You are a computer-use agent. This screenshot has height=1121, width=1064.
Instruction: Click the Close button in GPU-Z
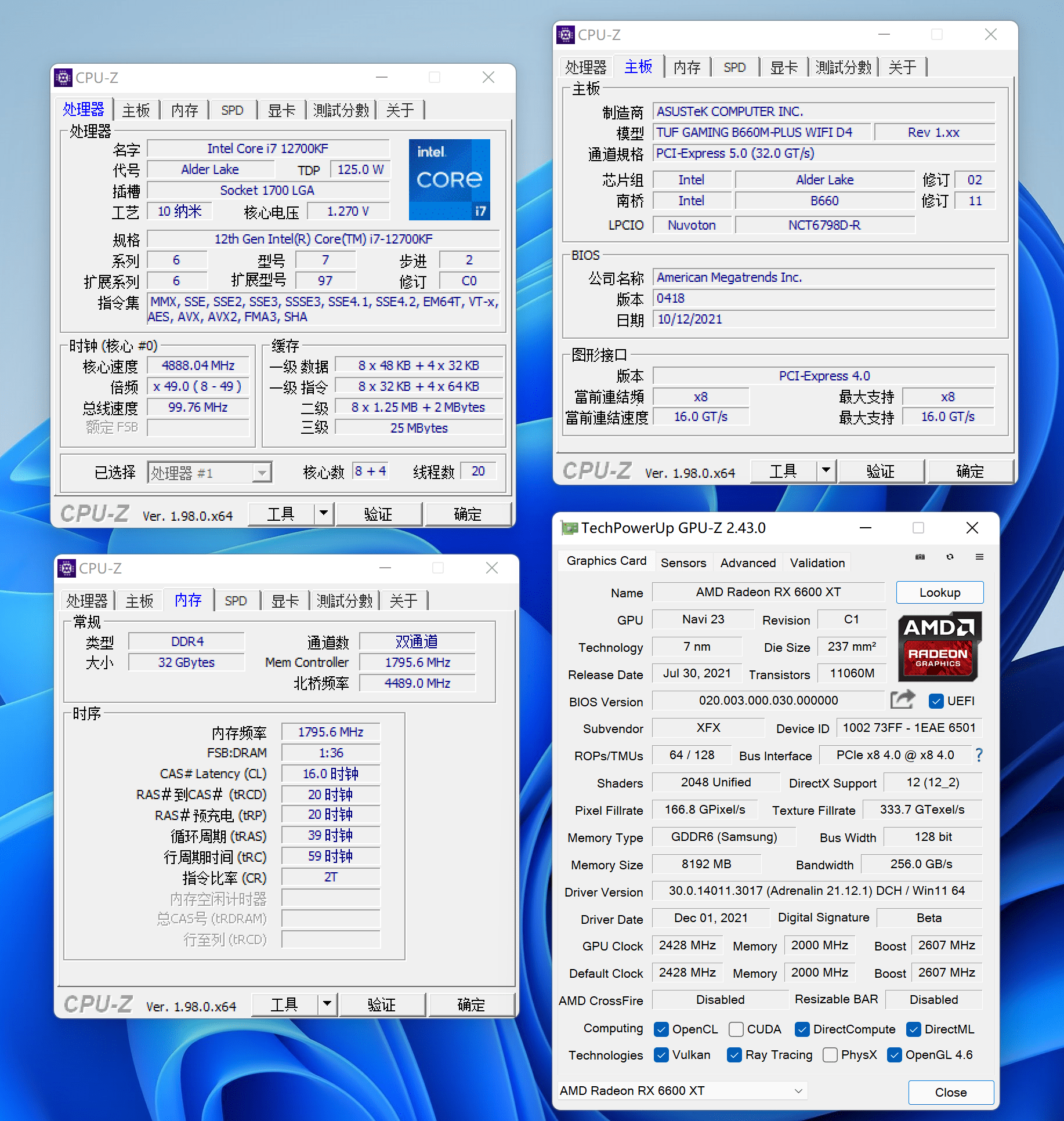[x=950, y=1092]
